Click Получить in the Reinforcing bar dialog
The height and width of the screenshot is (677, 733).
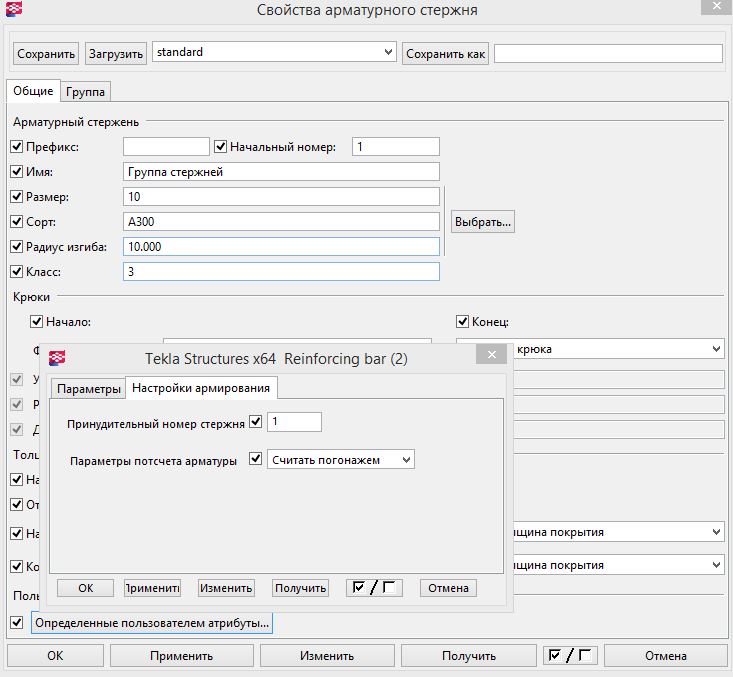pyautogui.click(x=300, y=588)
